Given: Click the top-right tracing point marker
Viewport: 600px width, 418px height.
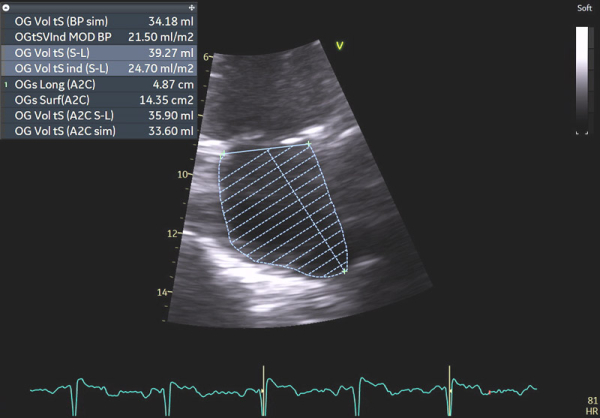Looking at the screenshot, I should [309, 144].
